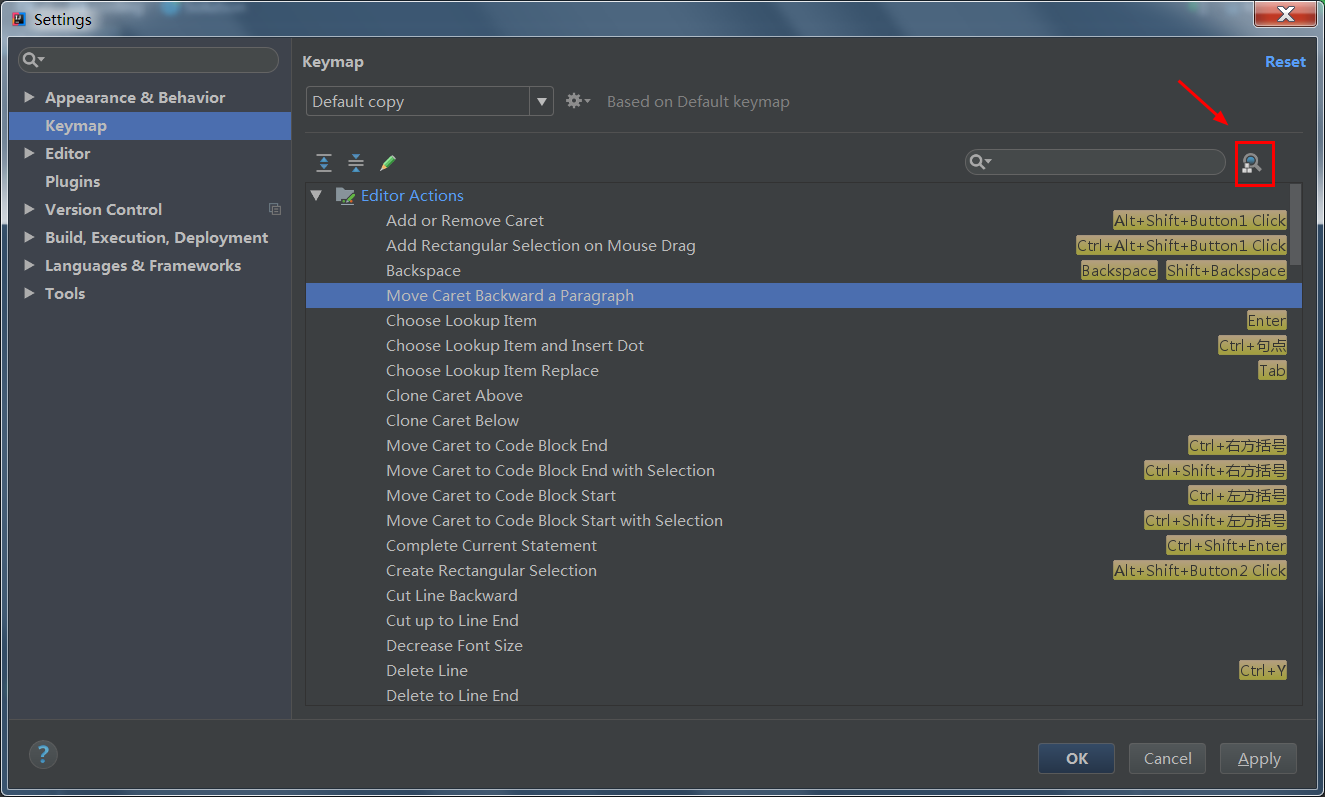Image resolution: width=1325 pixels, height=797 pixels.
Task: Close the Settings dialog window
Action: point(1286,13)
